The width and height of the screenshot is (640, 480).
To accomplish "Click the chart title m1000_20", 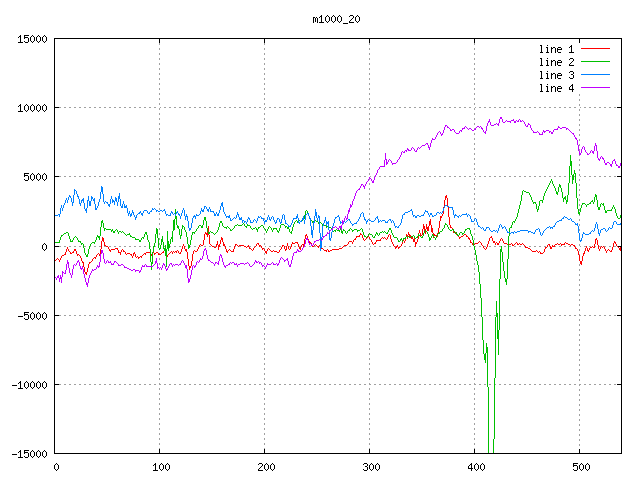I will (x=334, y=19).
